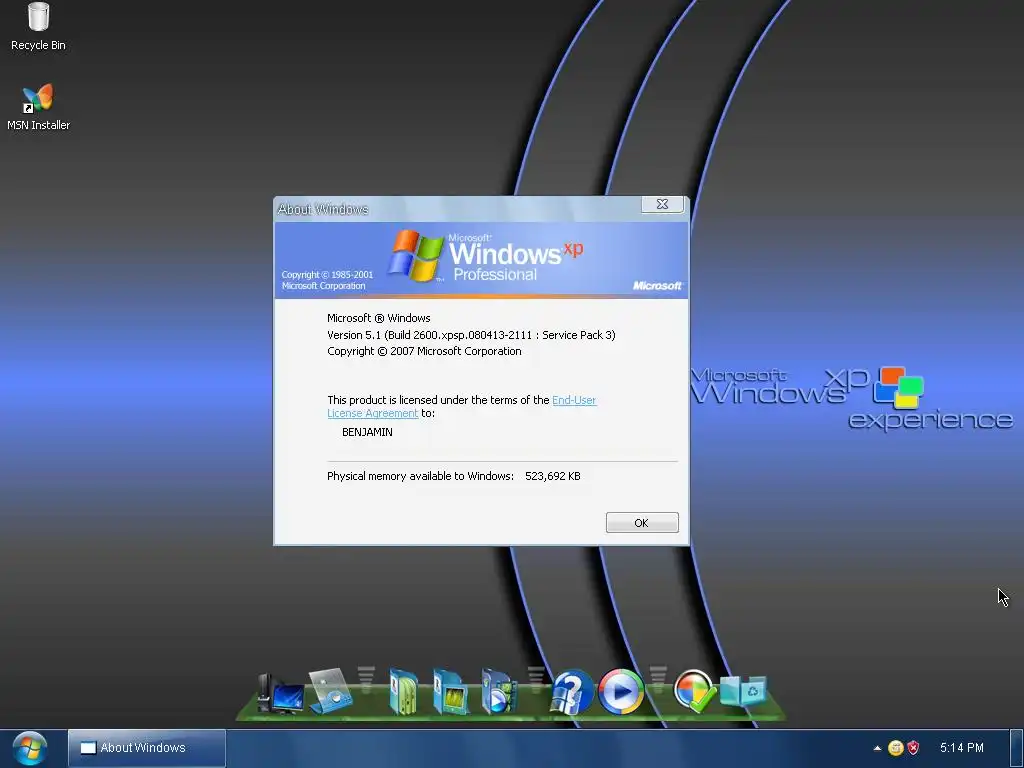Click the Windows flag with green checkmark dock icon
This screenshot has height=768, width=1024.
point(694,691)
